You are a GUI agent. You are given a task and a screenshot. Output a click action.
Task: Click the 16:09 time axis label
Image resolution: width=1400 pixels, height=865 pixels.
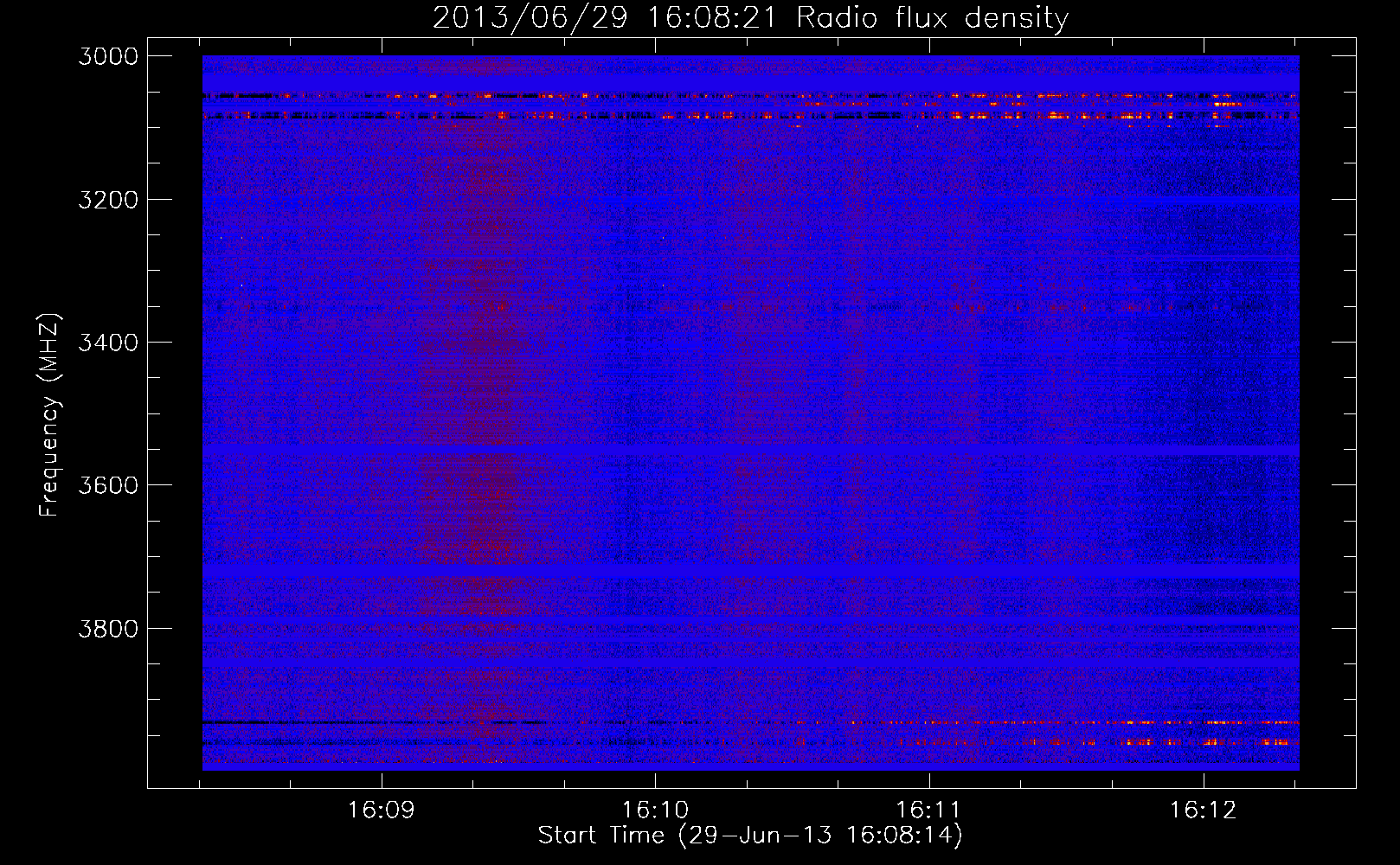point(382,810)
